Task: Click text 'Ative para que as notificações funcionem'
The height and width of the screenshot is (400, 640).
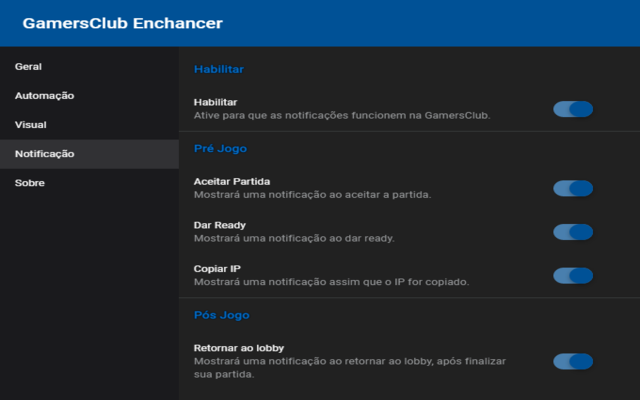Action: pos(299,116)
